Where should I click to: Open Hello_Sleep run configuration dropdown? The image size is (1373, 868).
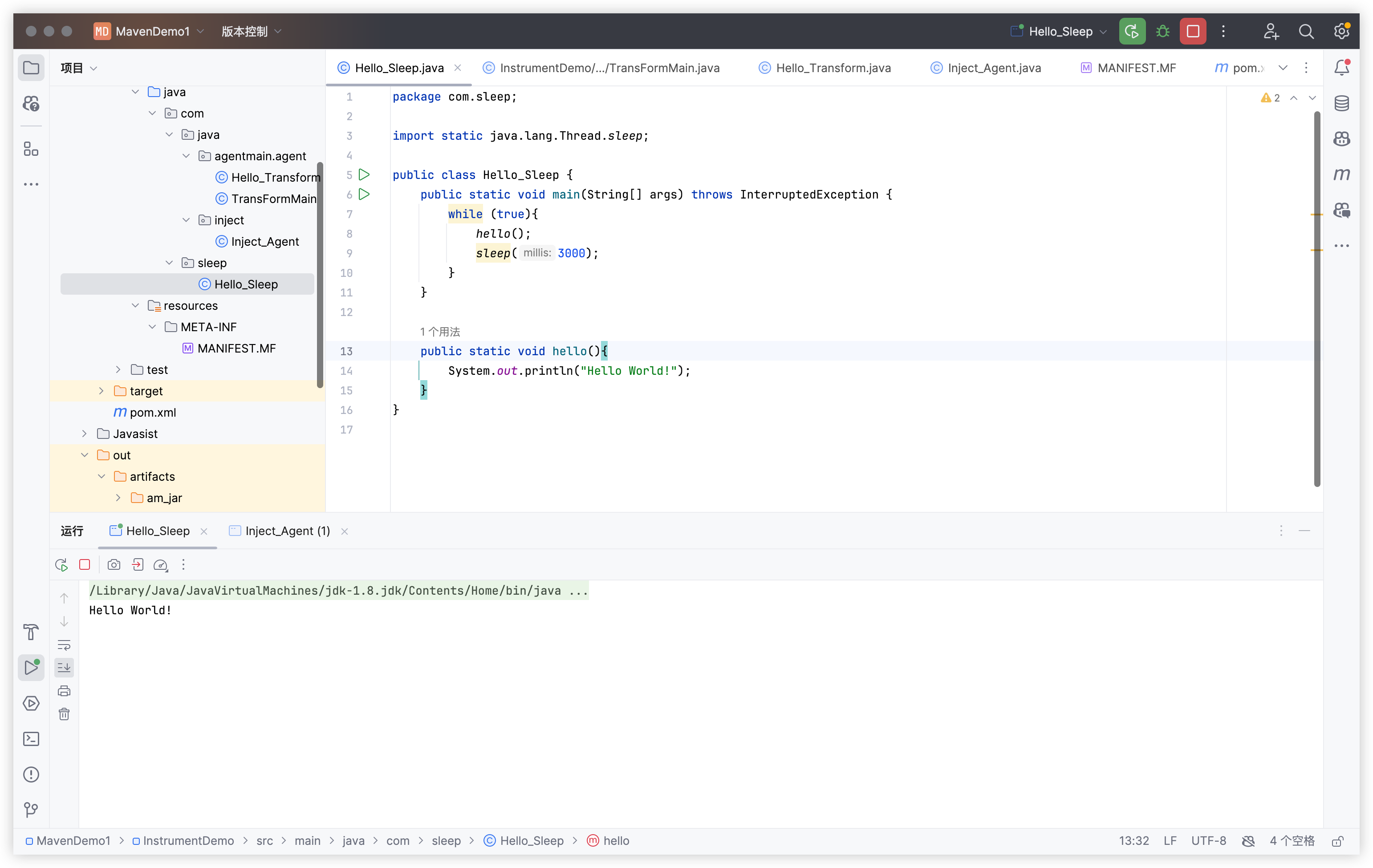point(1058,31)
